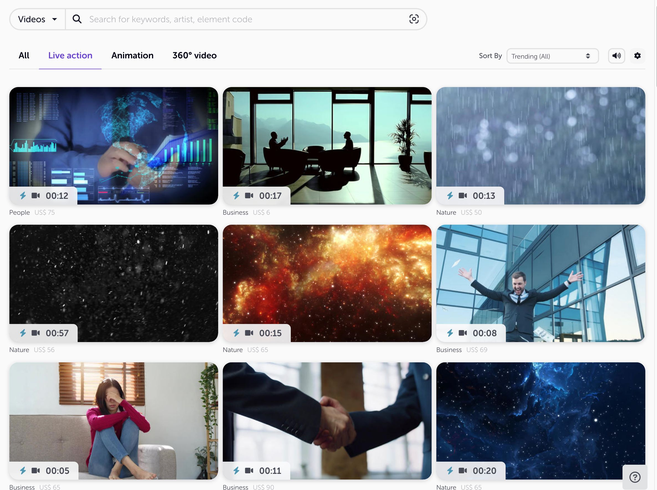Click the US$ 69 price text
This screenshot has height=490, width=657.
click(x=477, y=350)
